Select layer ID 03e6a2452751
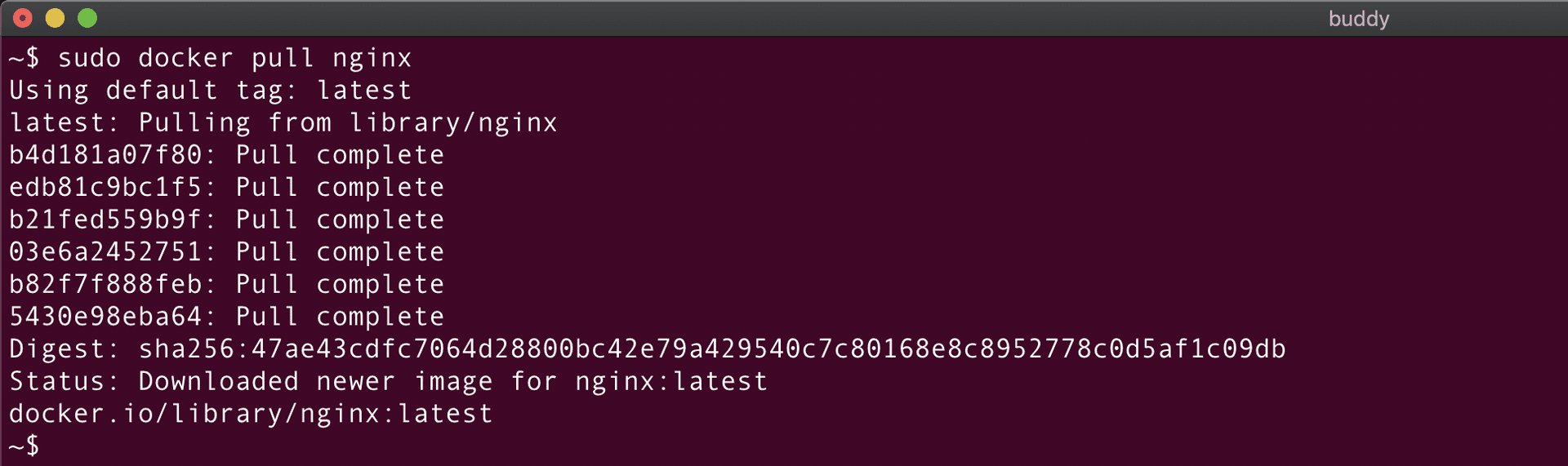Viewport: 1568px width, 466px height. 105,252
